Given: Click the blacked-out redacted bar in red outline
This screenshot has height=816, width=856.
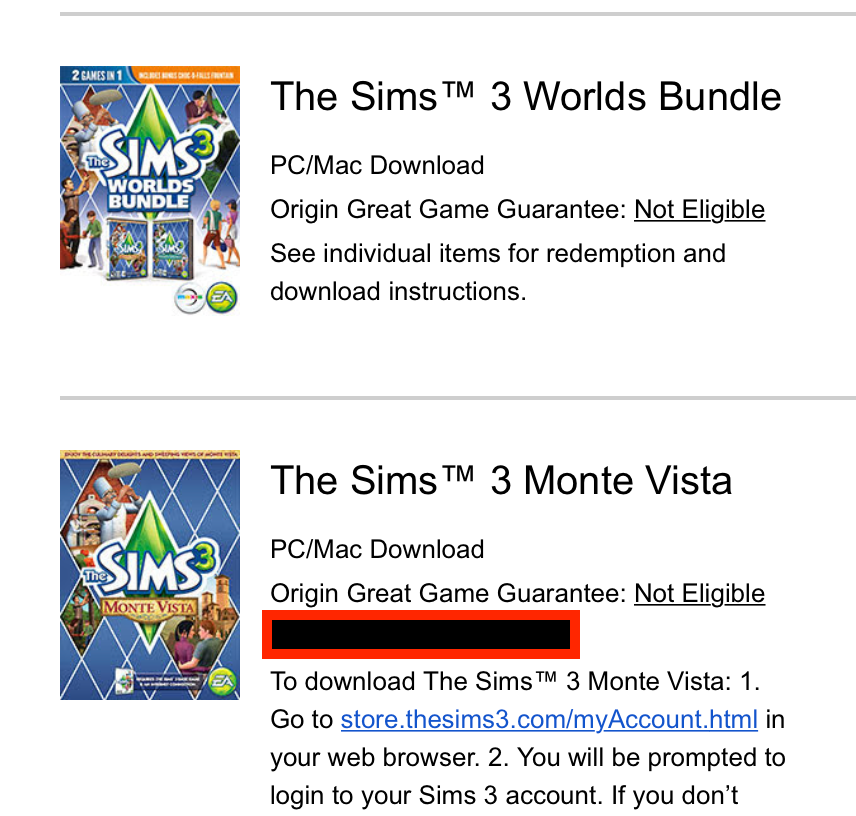Looking at the screenshot, I should click(421, 635).
